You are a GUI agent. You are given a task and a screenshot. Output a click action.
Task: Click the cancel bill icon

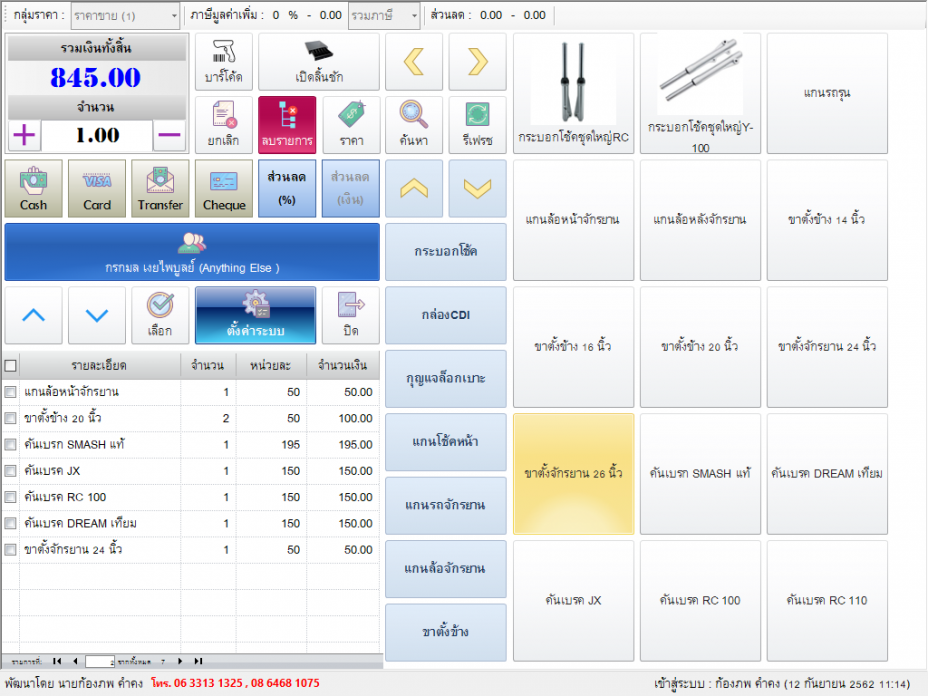(x=223, y=124)
